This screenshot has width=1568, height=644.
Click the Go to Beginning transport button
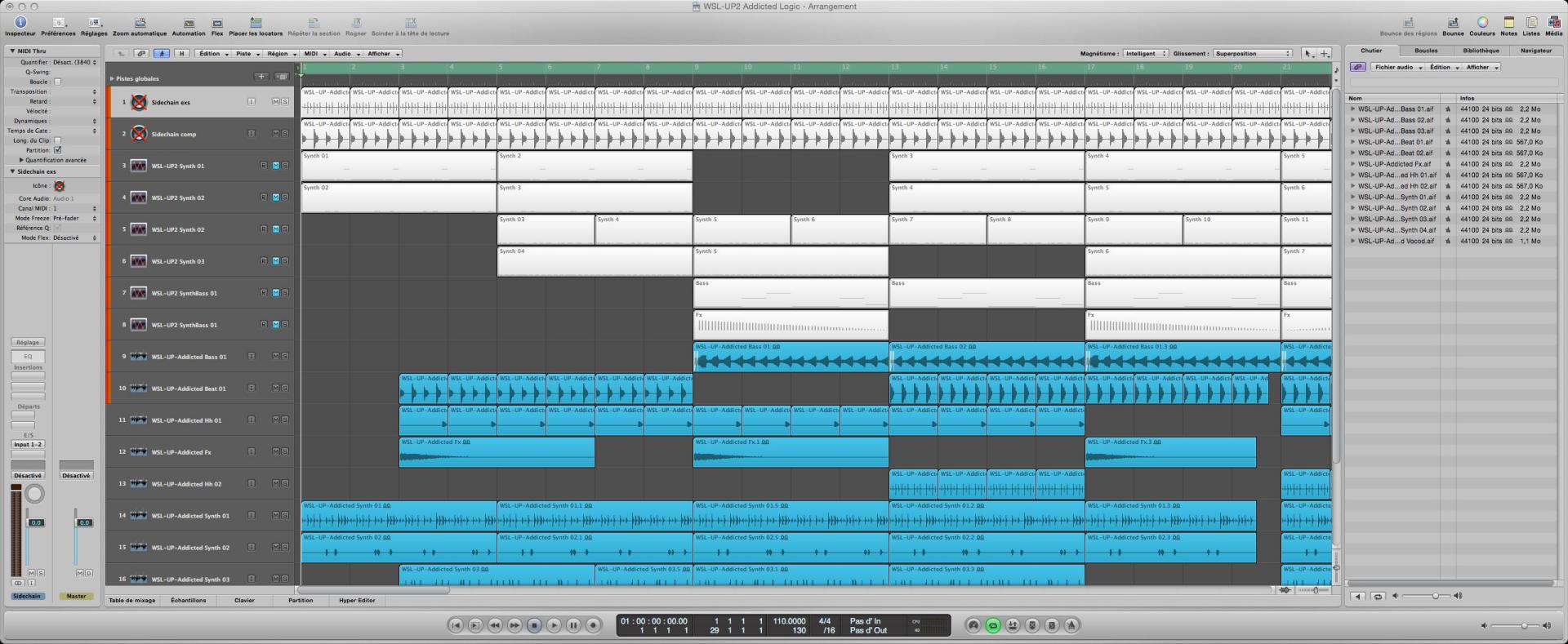coord(456,625)
